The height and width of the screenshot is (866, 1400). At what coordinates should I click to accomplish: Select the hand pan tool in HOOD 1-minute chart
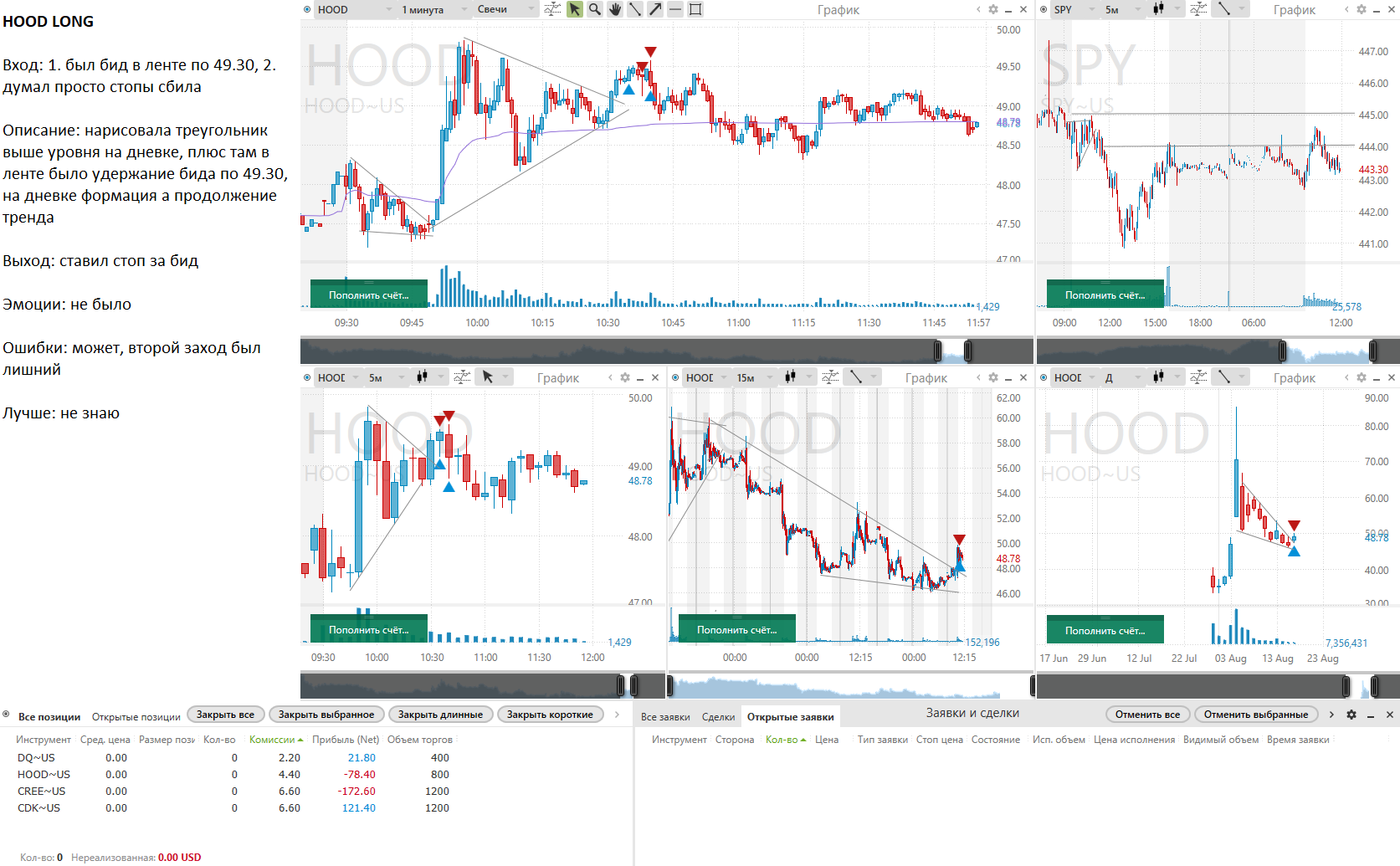point(615,9)
